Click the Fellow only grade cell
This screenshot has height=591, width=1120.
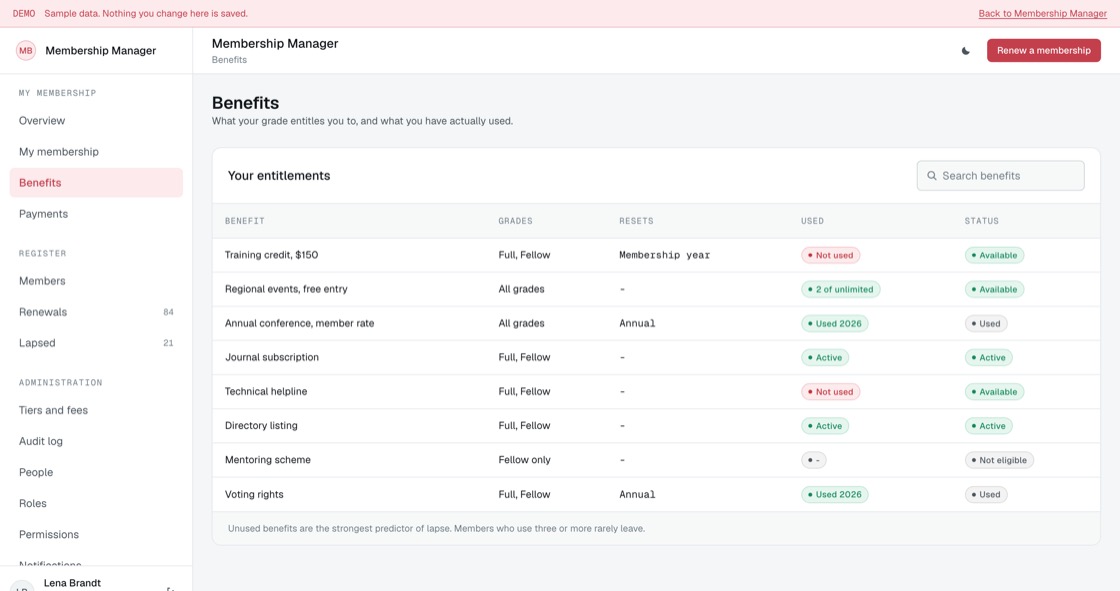point(524,460)
